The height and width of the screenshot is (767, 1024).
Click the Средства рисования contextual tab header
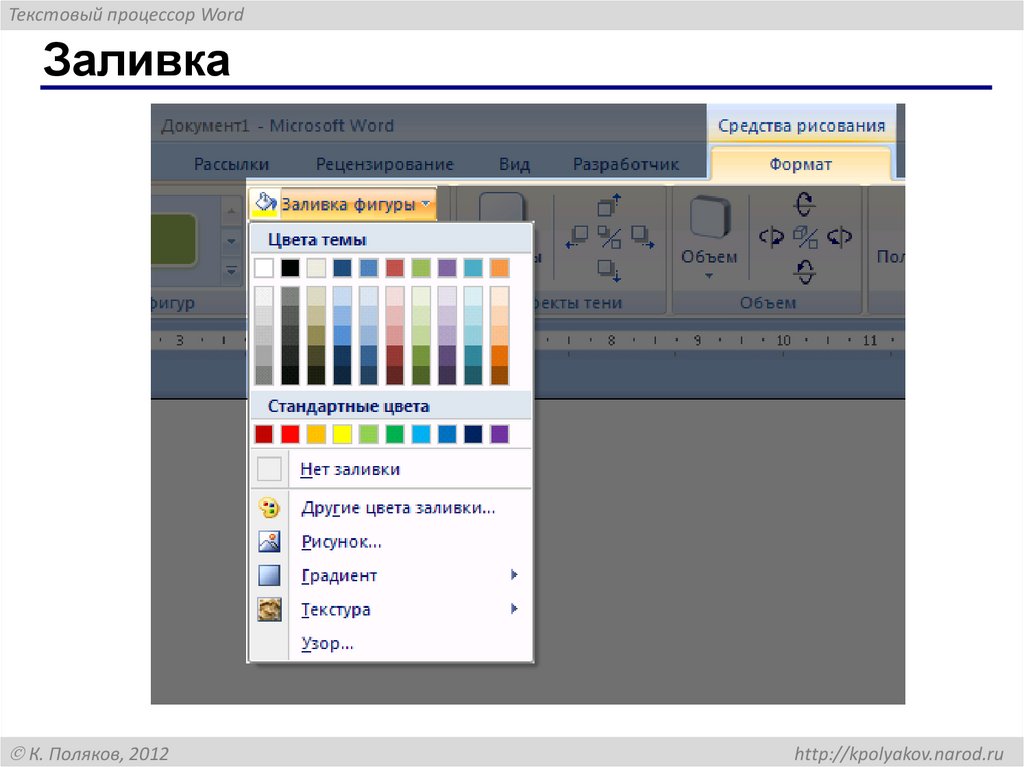[801, 125]
